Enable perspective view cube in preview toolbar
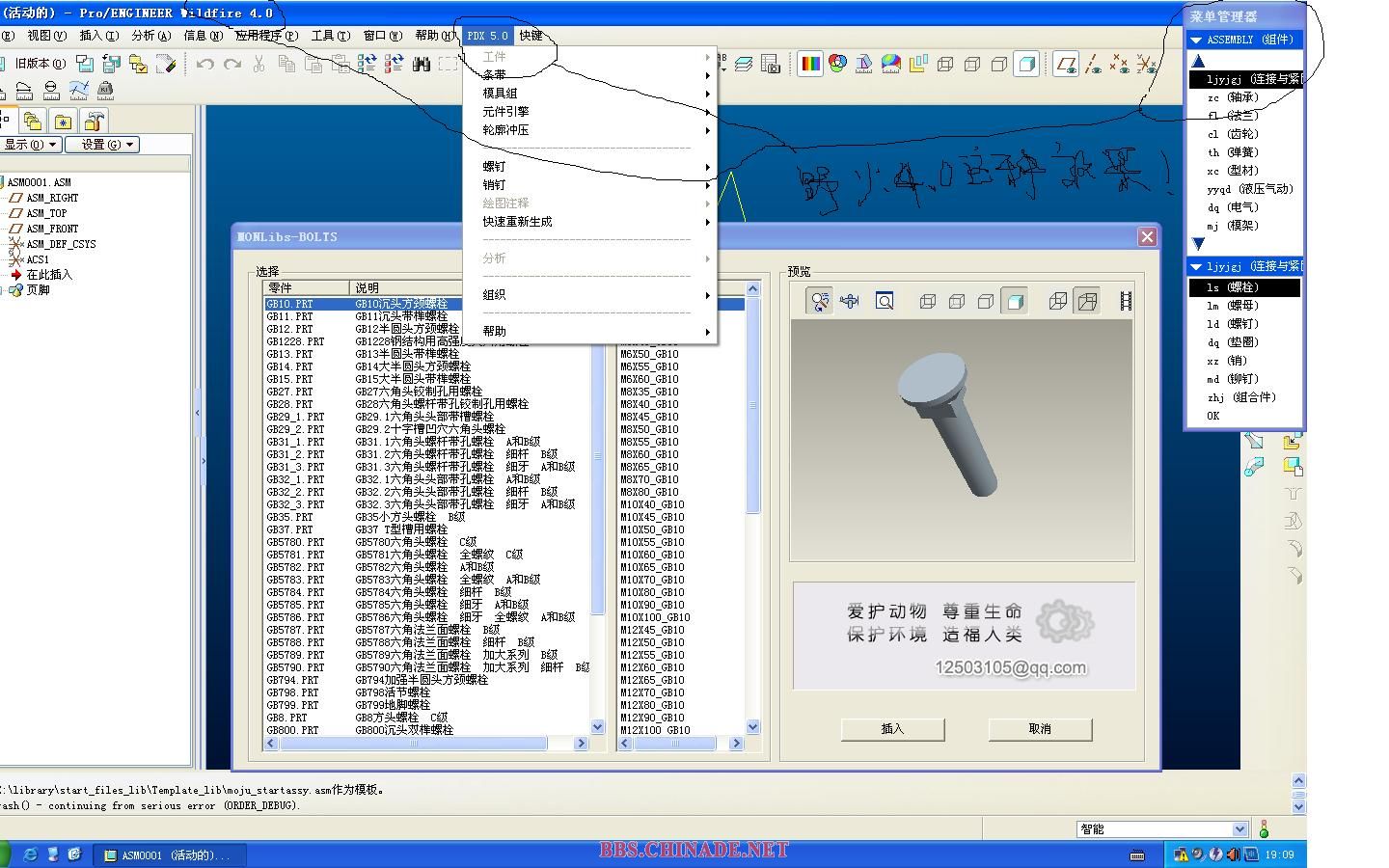Viewport: 1389px width, 868px height. [1087, 301]
